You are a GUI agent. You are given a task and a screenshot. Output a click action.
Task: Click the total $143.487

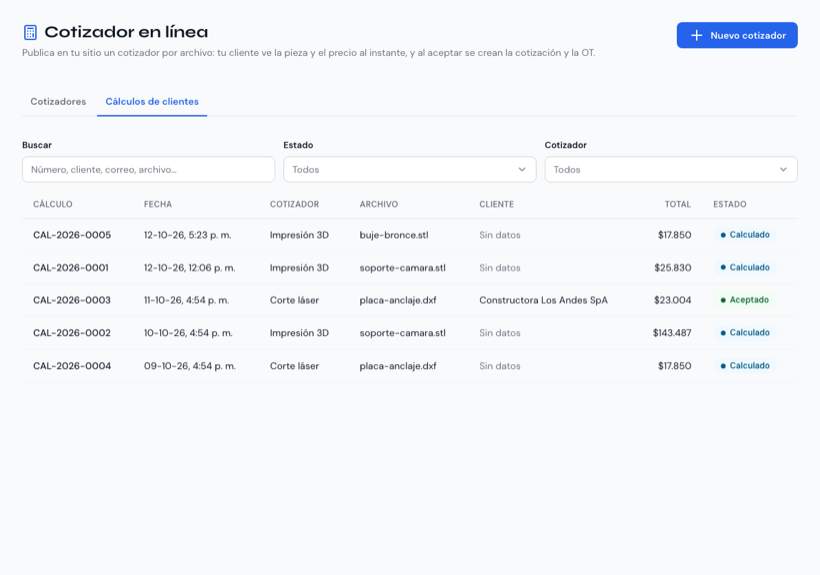pos(672,333)
